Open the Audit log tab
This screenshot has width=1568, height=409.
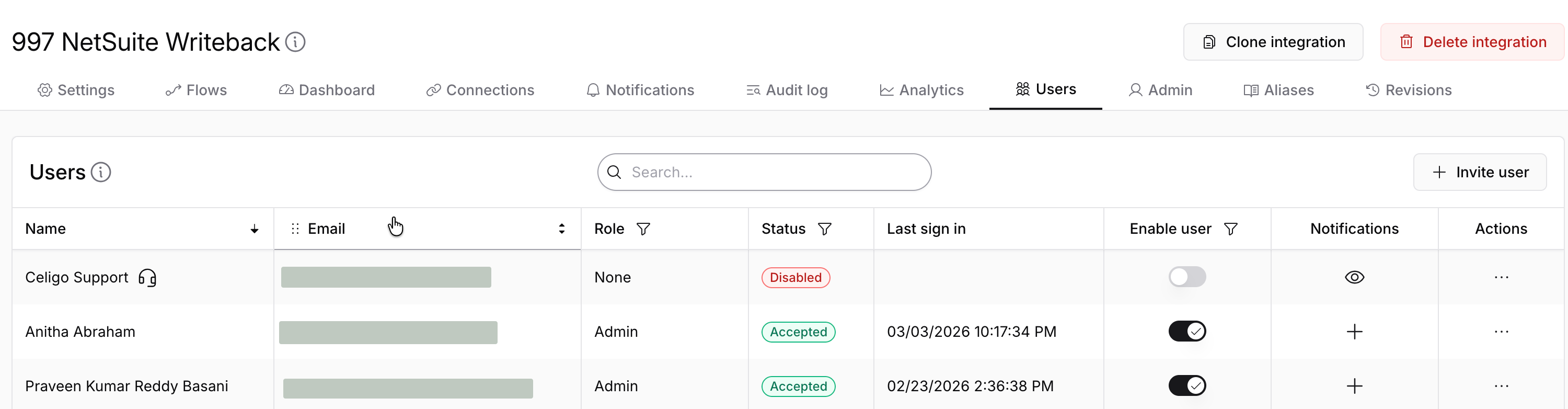point(787,90)
